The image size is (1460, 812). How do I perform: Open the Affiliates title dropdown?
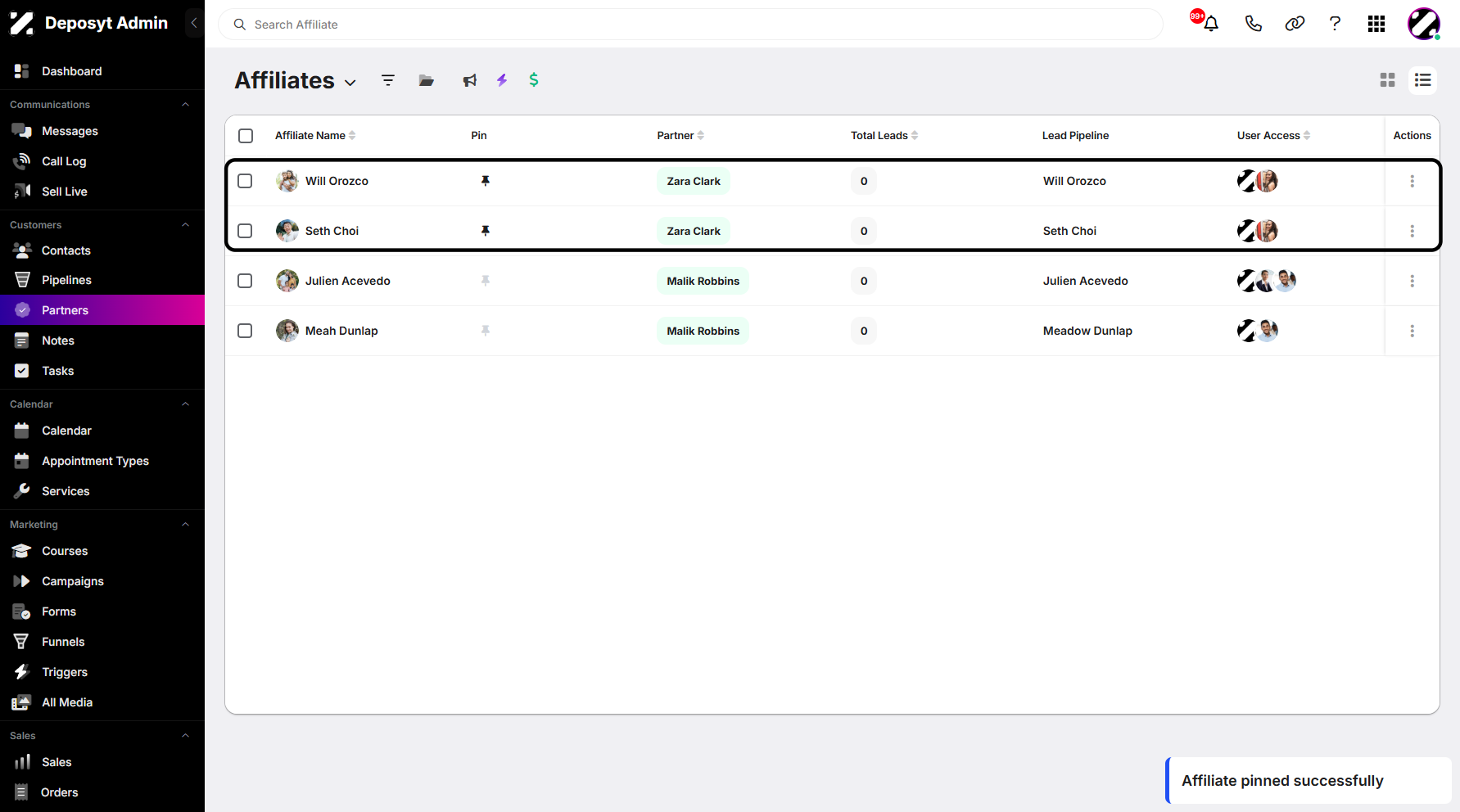(350, 83)
